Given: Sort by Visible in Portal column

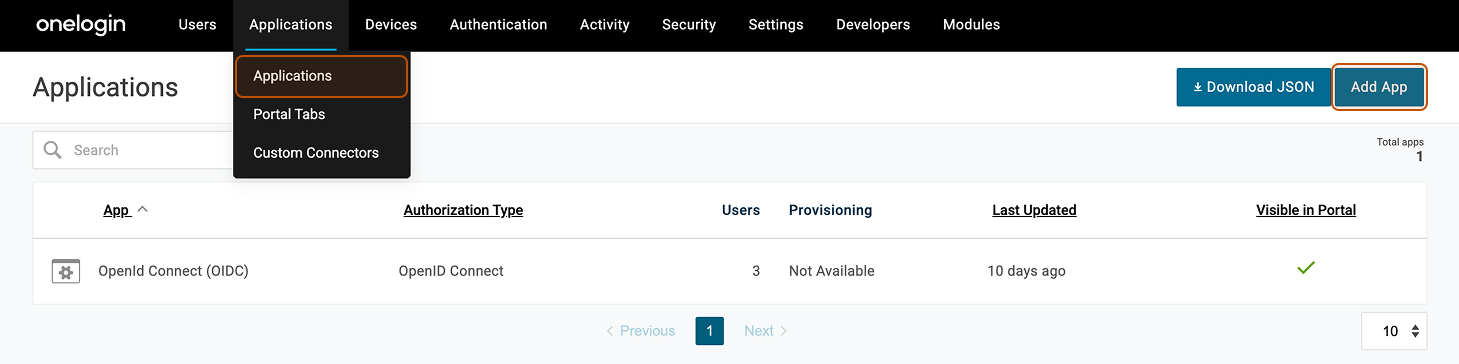Looking at the screenshot, I should point(1306,210).
